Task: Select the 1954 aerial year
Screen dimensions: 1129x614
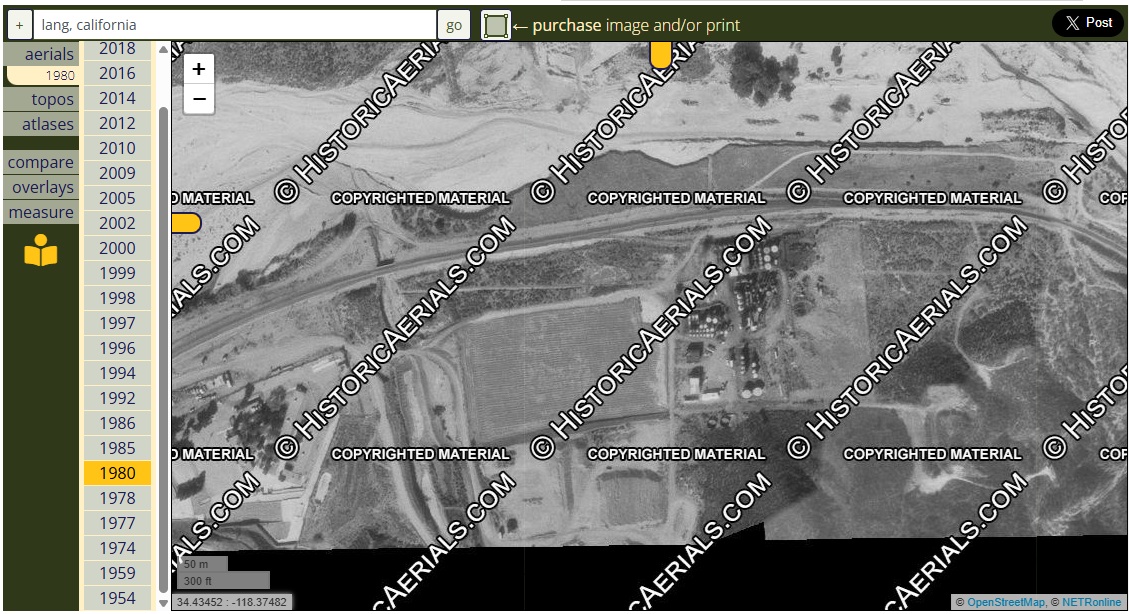Action: (117, 598)
